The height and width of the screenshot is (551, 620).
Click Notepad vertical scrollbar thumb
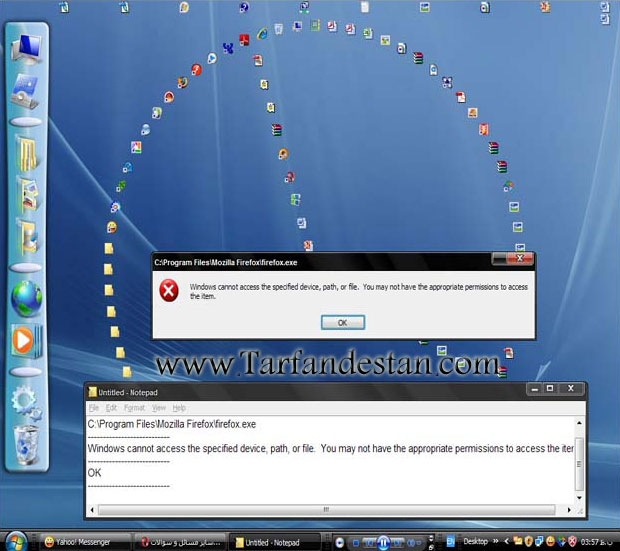[579, 464]
